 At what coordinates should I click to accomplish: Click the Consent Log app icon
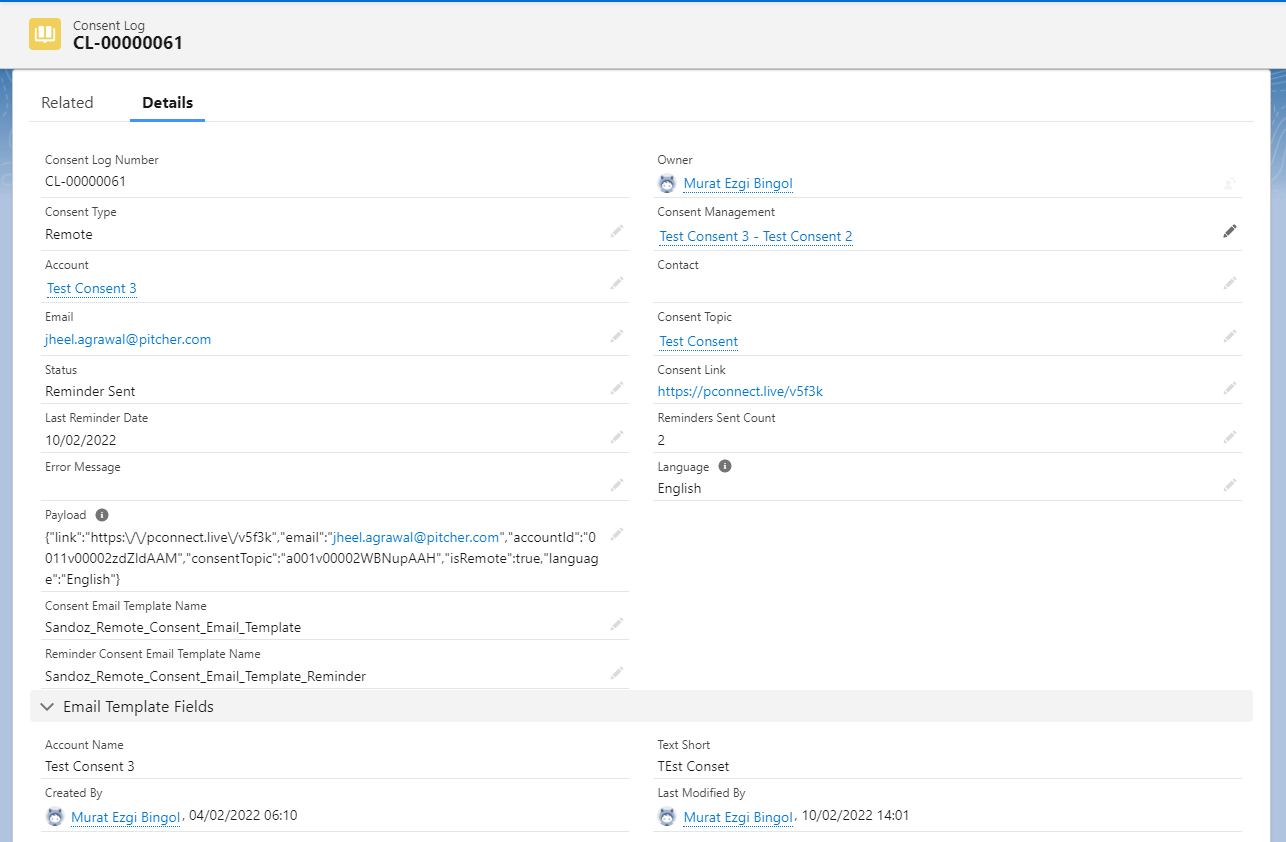coord(45,33)
